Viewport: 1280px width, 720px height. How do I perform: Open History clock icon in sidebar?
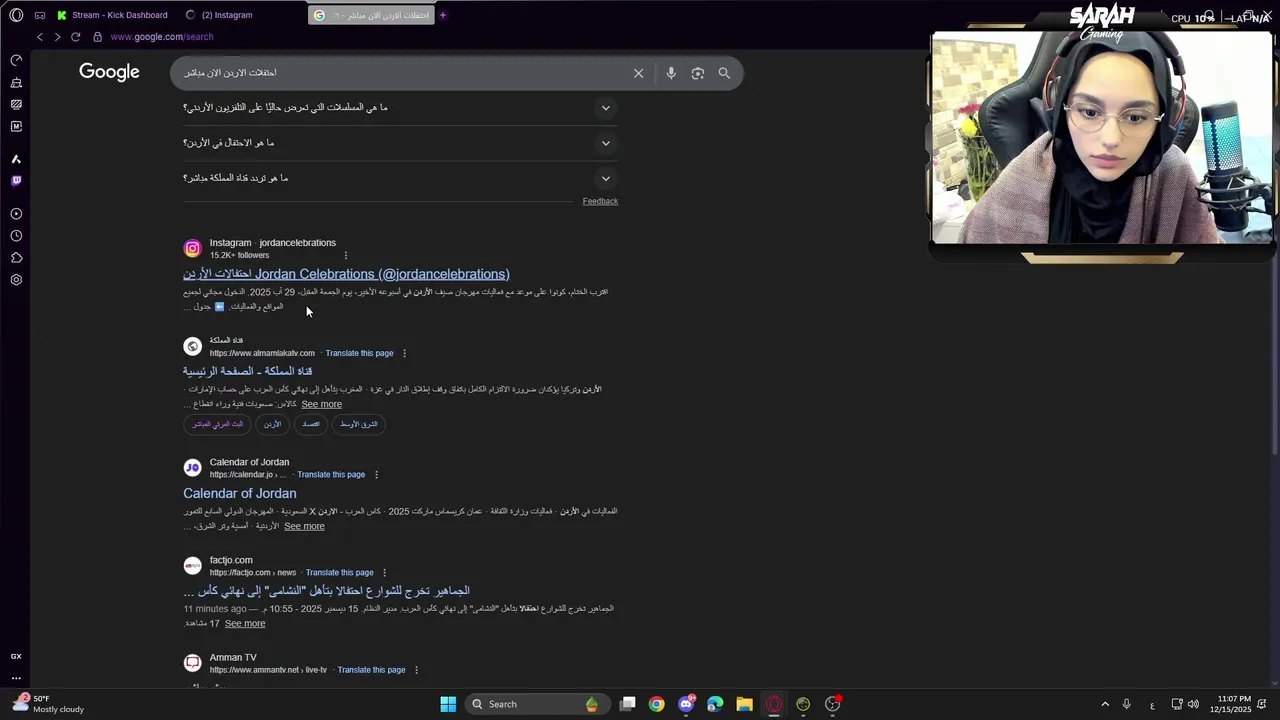coord(16,236)
